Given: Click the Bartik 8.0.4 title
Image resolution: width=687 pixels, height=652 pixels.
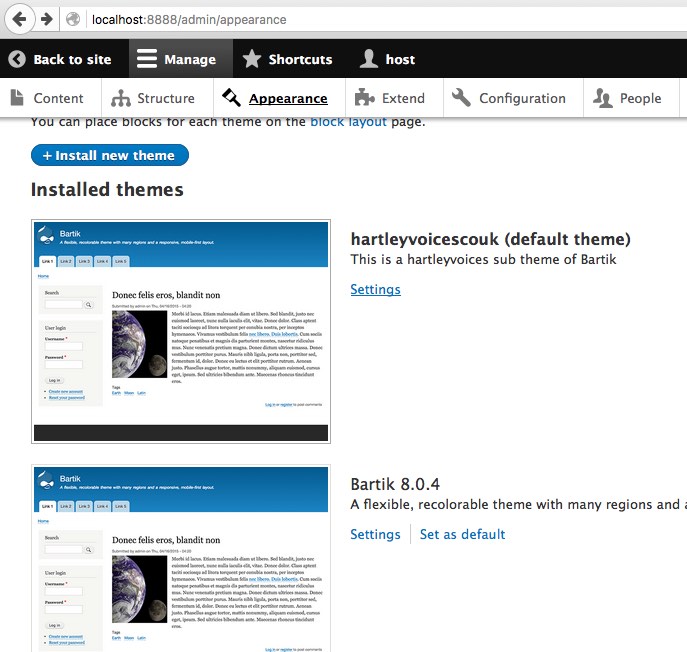Looking at the screenshot, I should [395, 484].
